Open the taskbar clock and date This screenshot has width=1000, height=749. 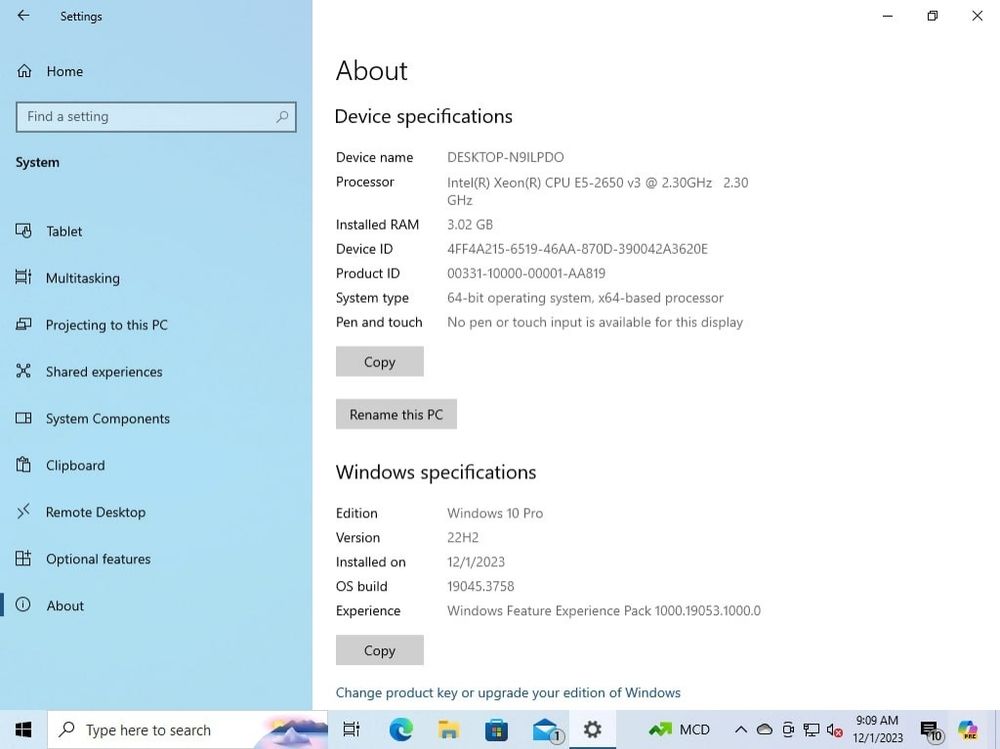tap(878, 729)
